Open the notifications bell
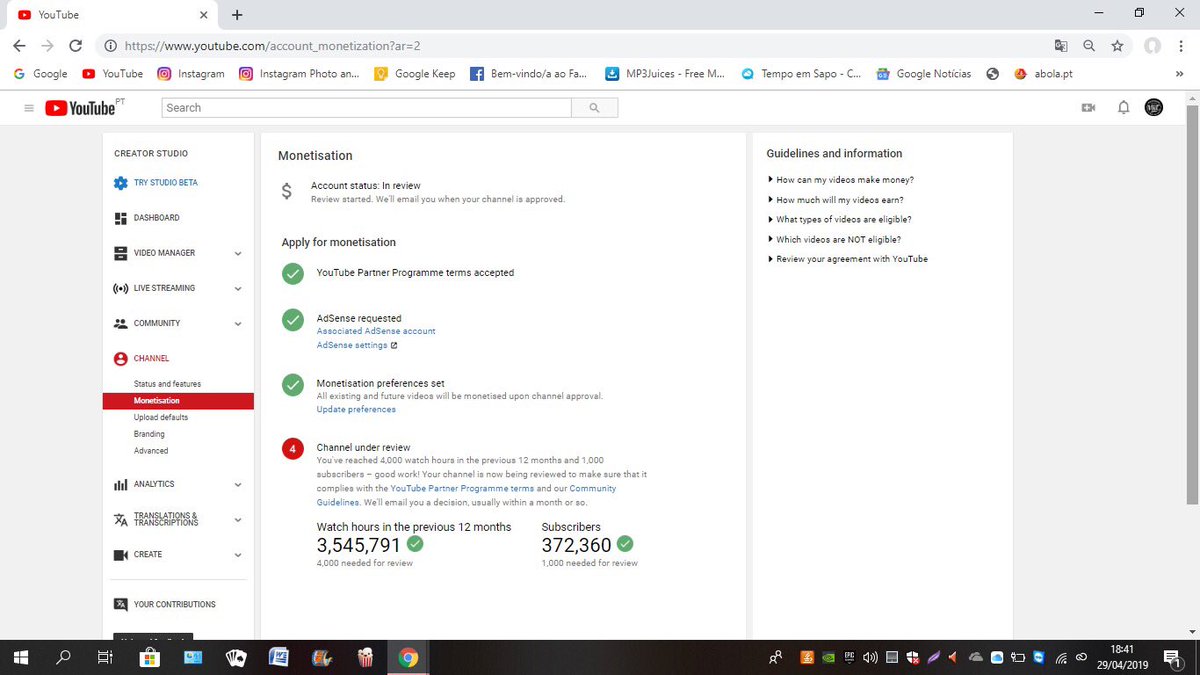Screen dimensions: 1200x675 click(x=1123, y=108)
